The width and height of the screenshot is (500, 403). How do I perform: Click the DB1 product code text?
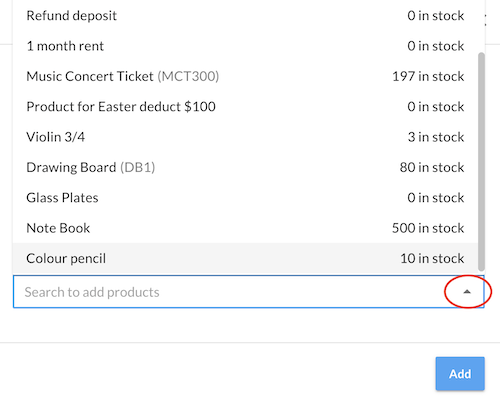[138, 167]
